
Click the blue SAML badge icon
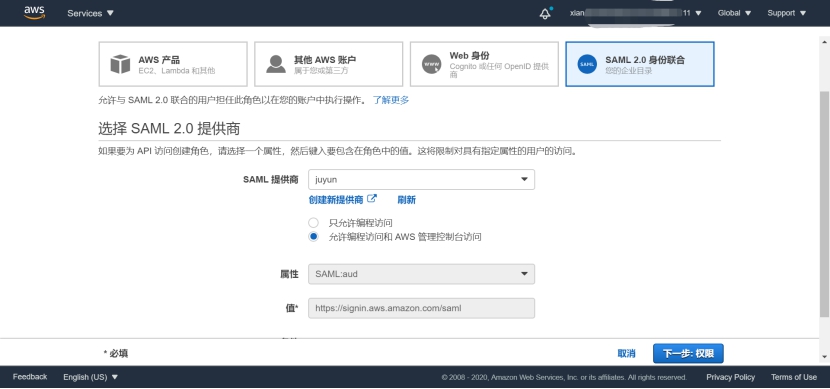click(x=587, y=64)
